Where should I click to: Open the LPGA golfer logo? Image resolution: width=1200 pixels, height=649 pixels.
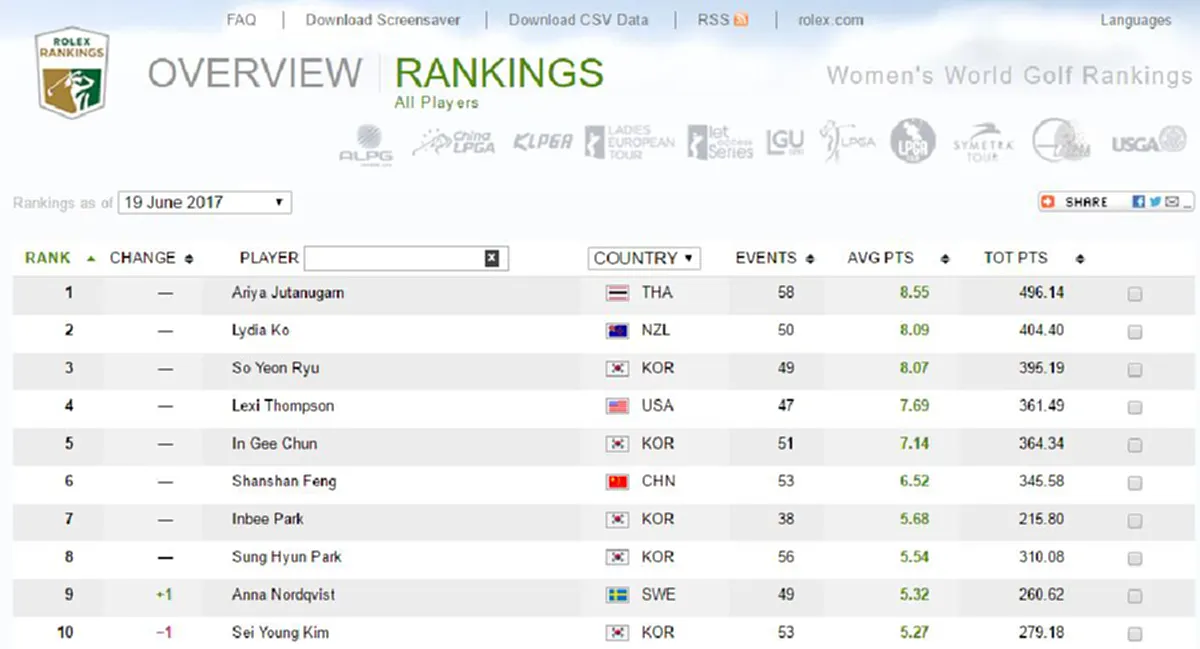pyautogui.click(x=847, y=141)
